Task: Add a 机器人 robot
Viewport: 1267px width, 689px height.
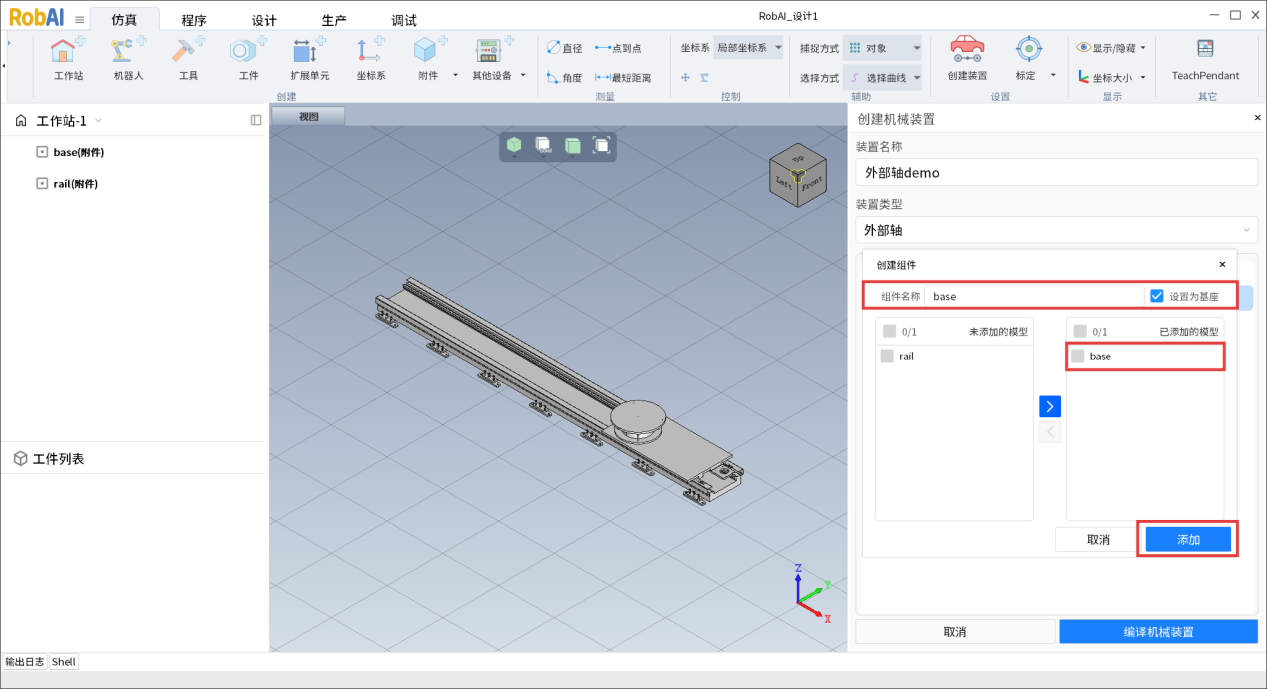Action: pos(128,58)
